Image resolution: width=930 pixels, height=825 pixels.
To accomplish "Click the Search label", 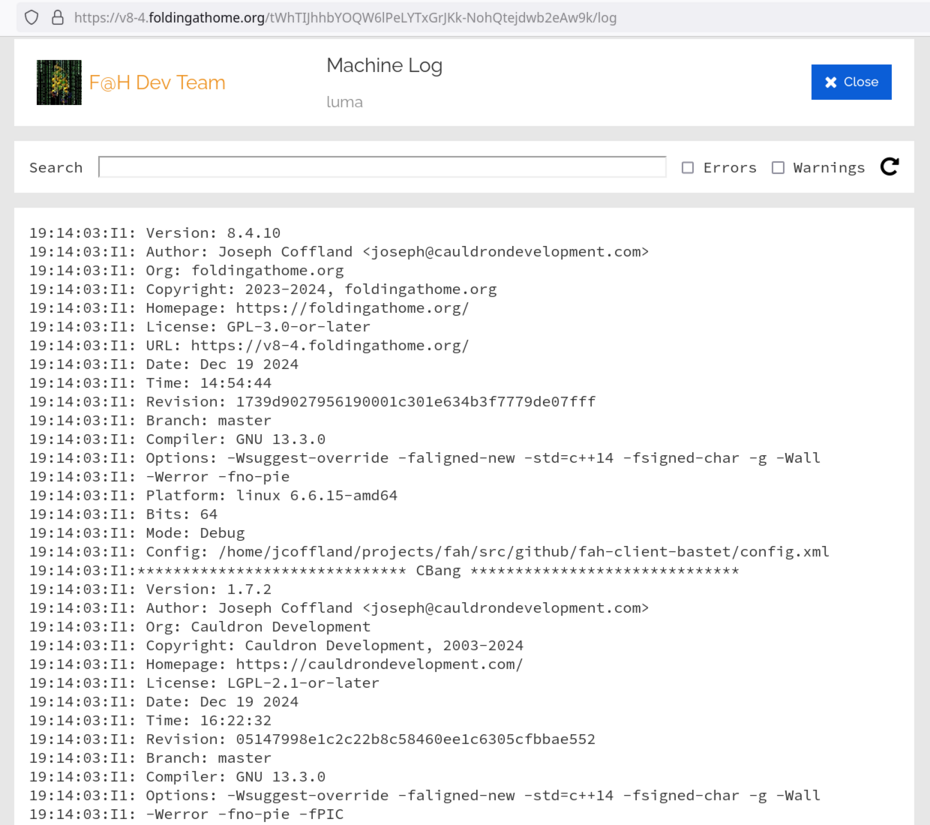I will [x=56, y=168].
